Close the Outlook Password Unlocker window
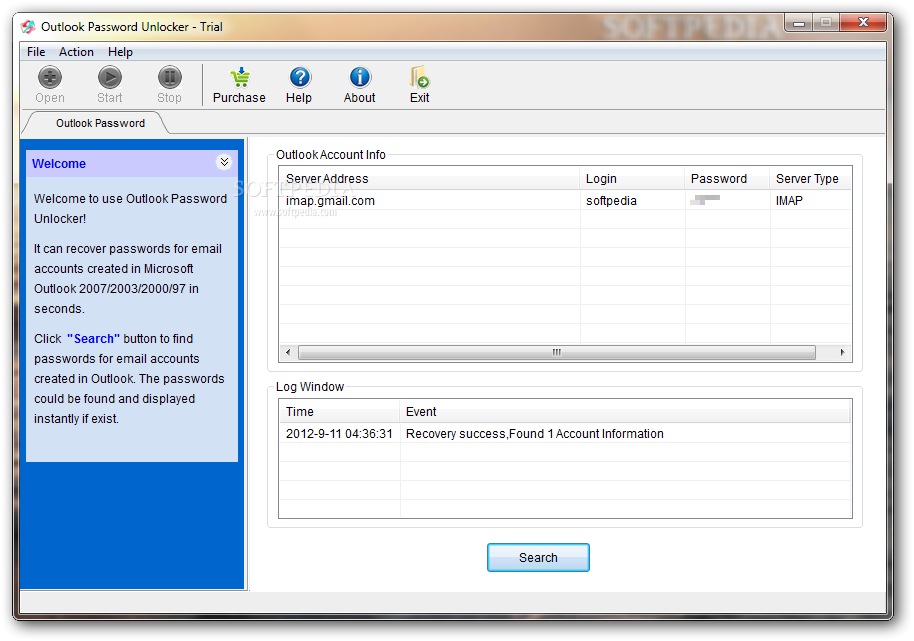This screenshot has height=641, width=914. (863, 23)
